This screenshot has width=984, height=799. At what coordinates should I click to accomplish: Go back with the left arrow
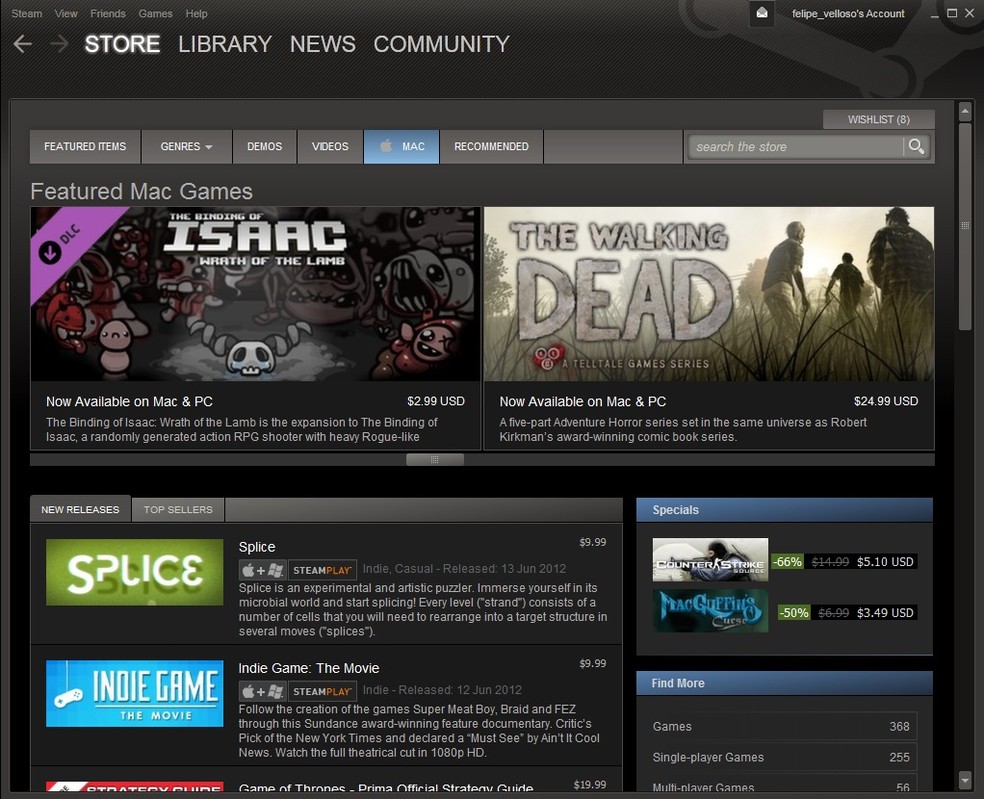pyautogui.click(x=23, y=44)
